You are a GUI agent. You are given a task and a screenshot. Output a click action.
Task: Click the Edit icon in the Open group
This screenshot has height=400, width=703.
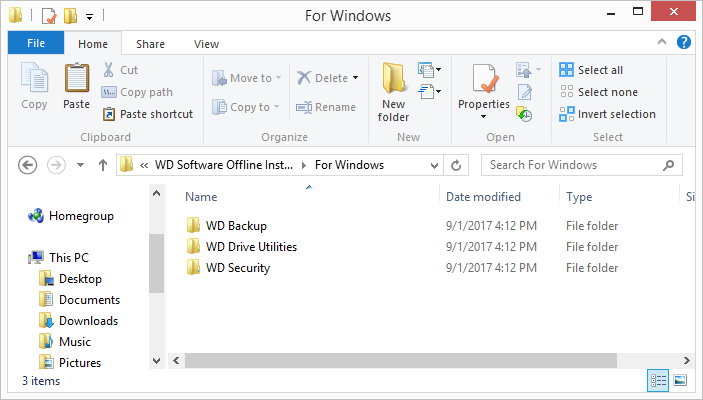[x=524, y=92]
